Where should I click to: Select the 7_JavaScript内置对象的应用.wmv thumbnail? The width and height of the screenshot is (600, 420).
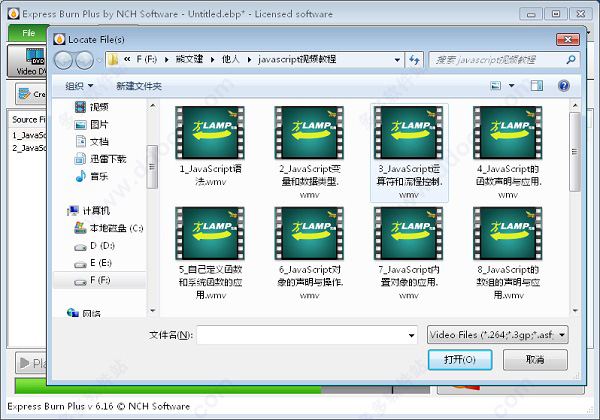point(409,233)
